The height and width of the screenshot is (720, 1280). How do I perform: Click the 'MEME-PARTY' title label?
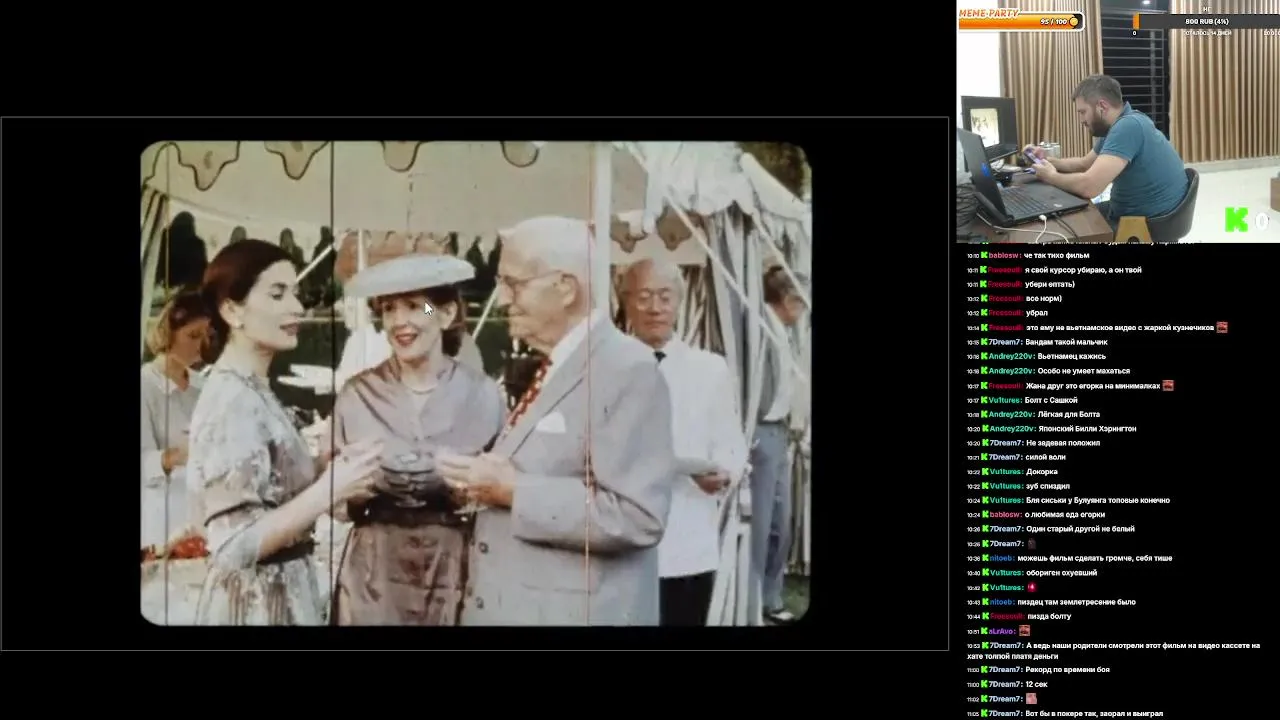point(989,13)
